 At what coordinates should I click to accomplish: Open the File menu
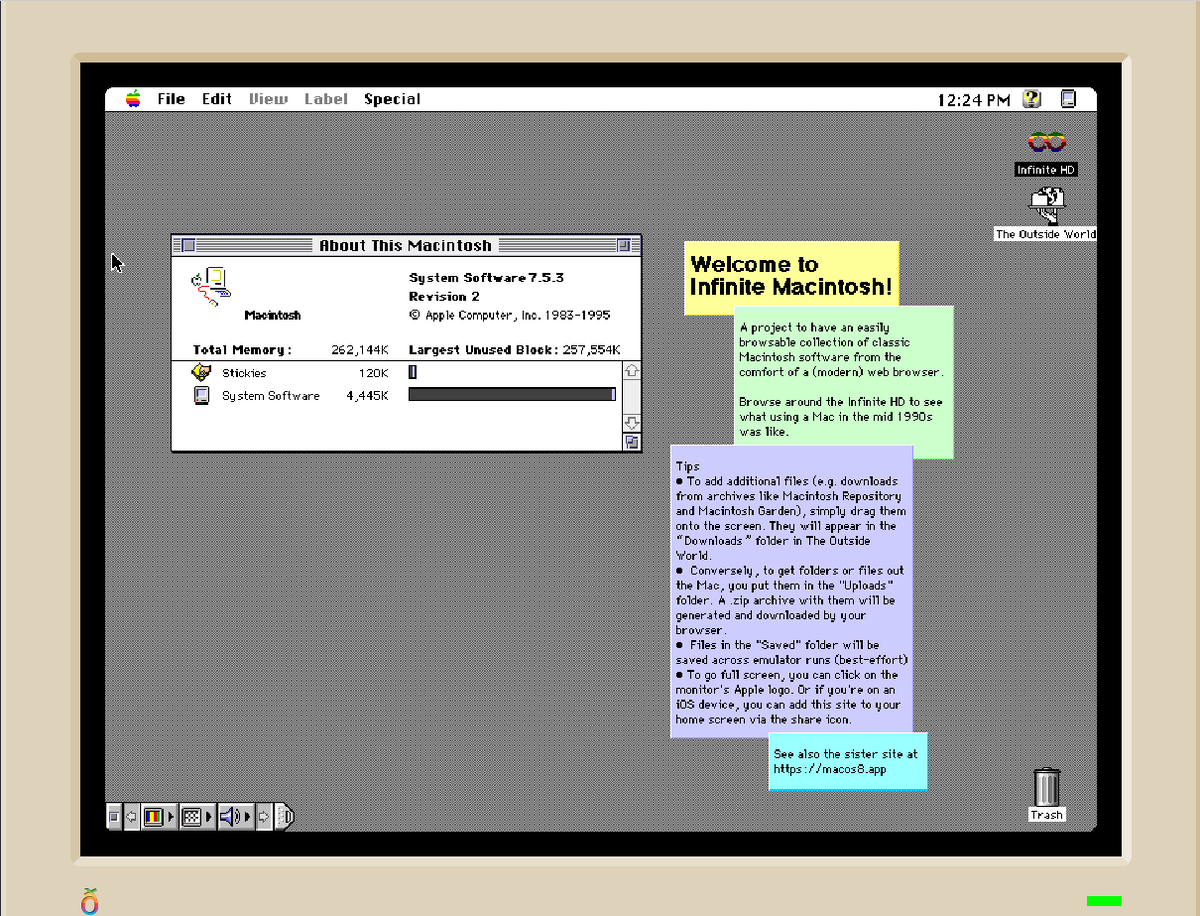point(171,99)
